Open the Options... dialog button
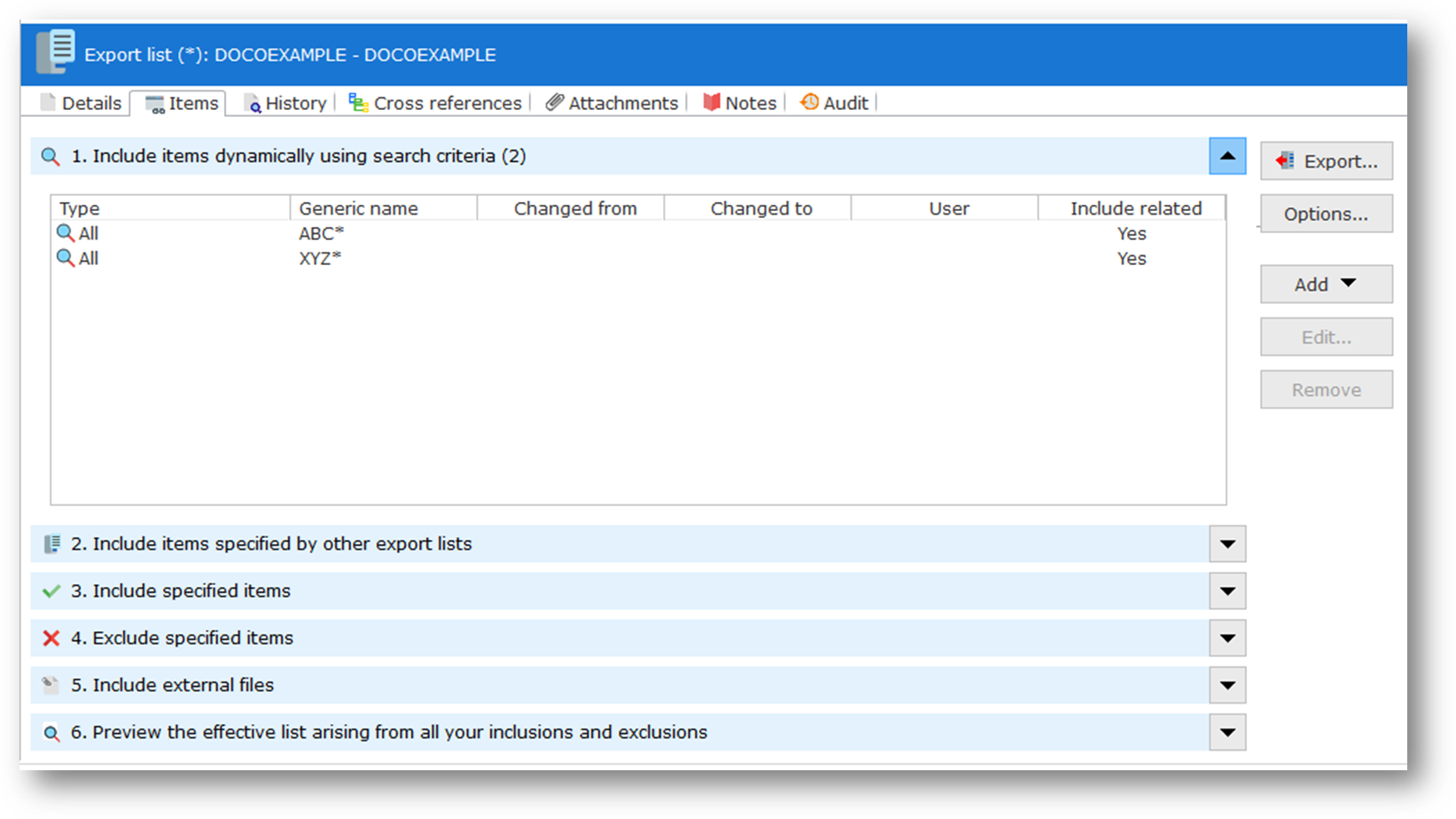The width and height of the screenshot is (1456, 819). (x=1326, y=214)
